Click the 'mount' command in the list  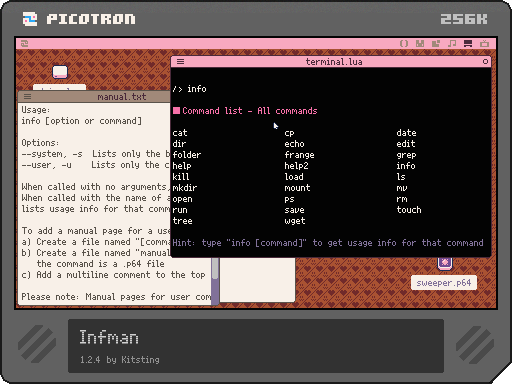click(297, 188)
